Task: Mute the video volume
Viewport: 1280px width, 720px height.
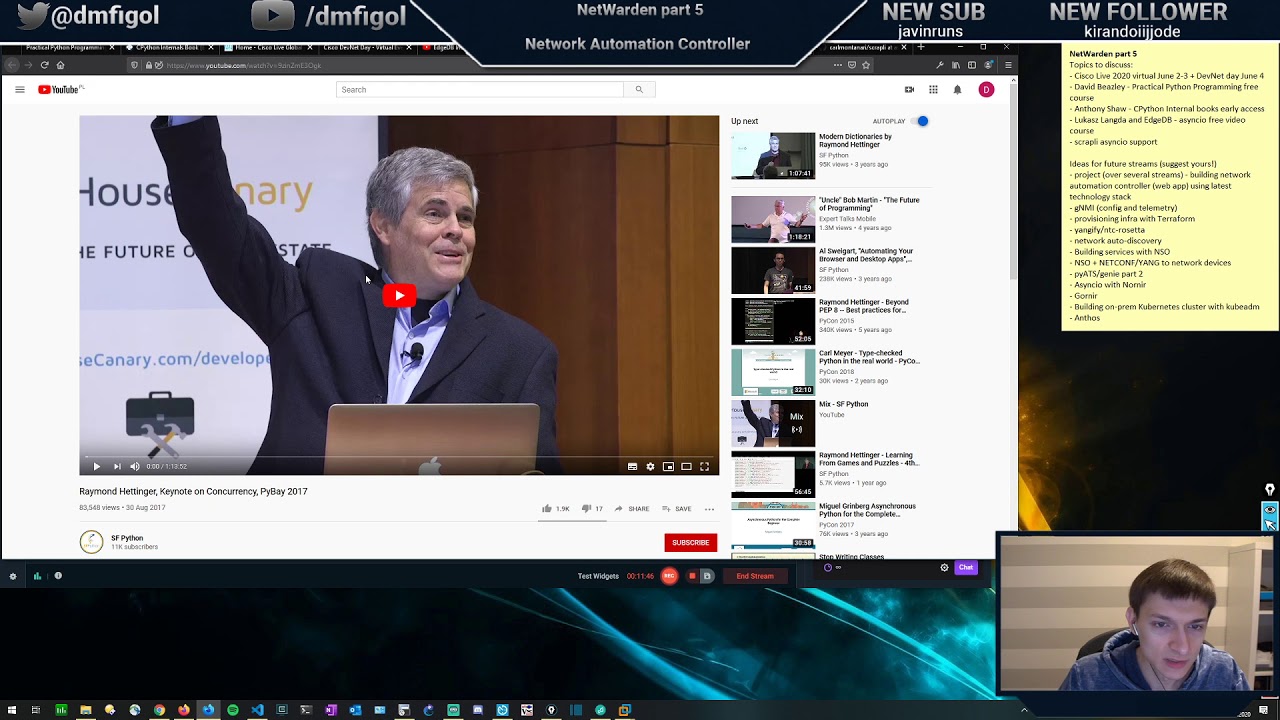Action: pyautogui.click(x=135, y=466)
